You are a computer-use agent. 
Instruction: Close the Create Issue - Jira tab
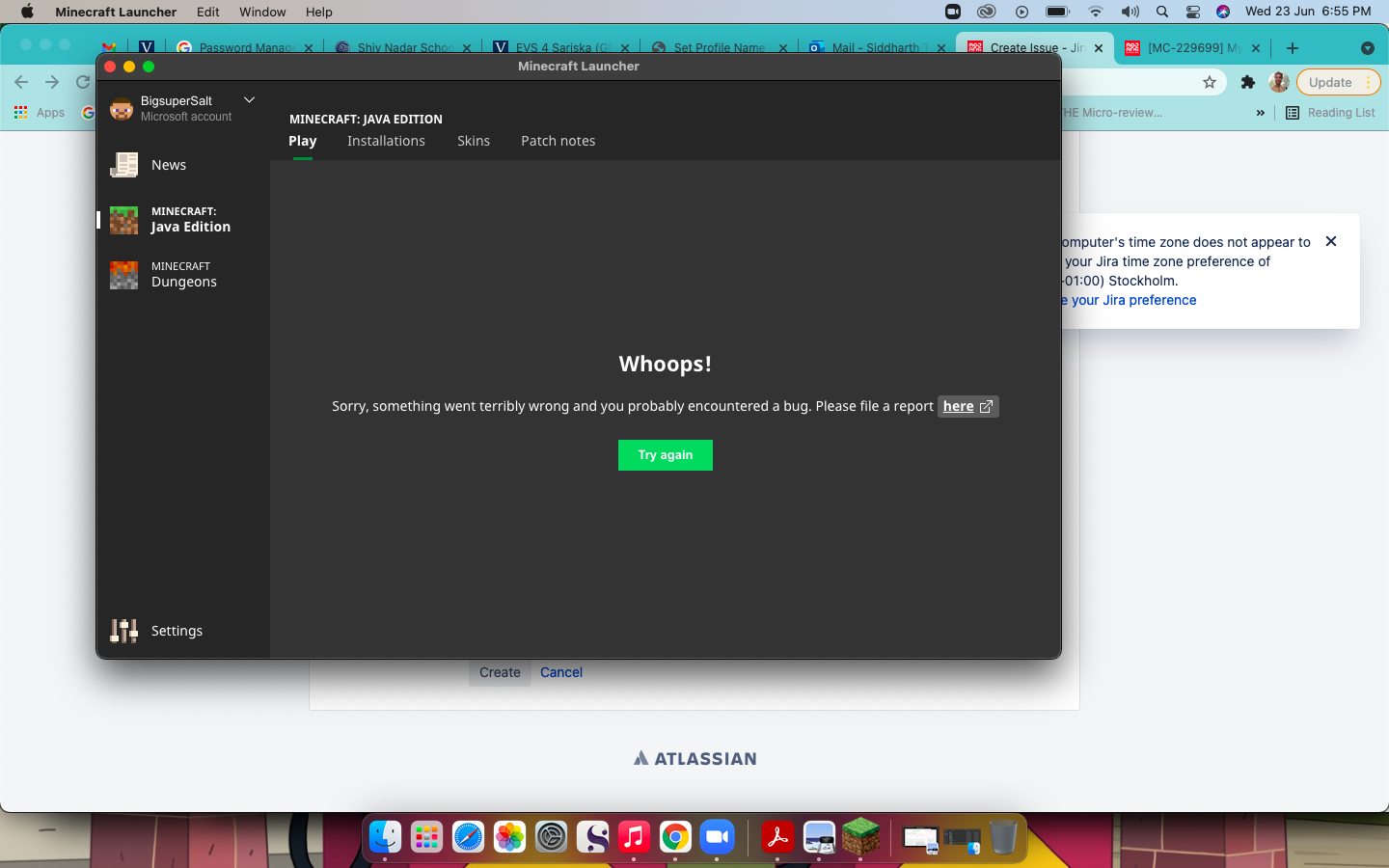coord(1099,47)
